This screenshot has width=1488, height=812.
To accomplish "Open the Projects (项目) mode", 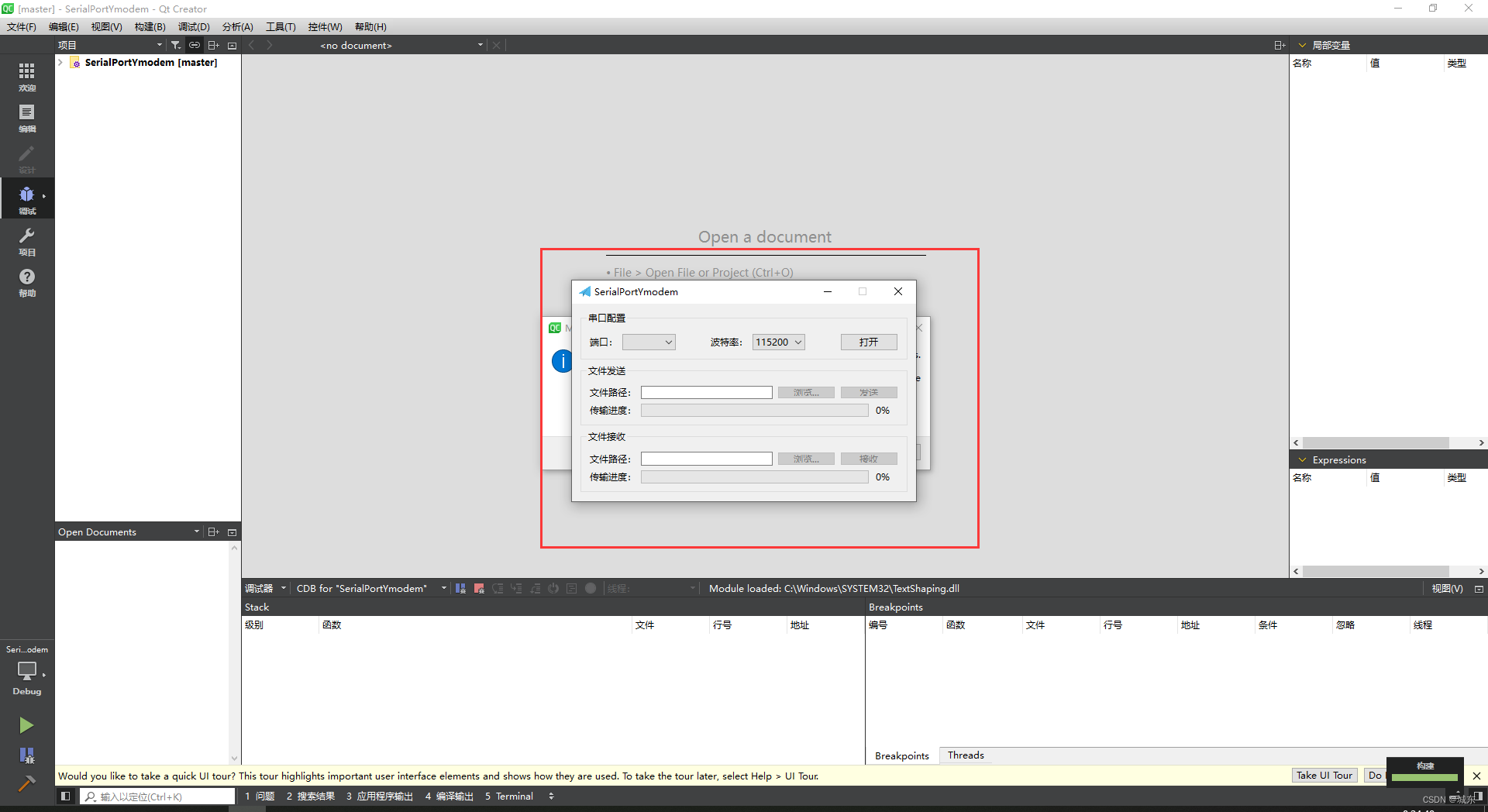I will tap(27, 240).
